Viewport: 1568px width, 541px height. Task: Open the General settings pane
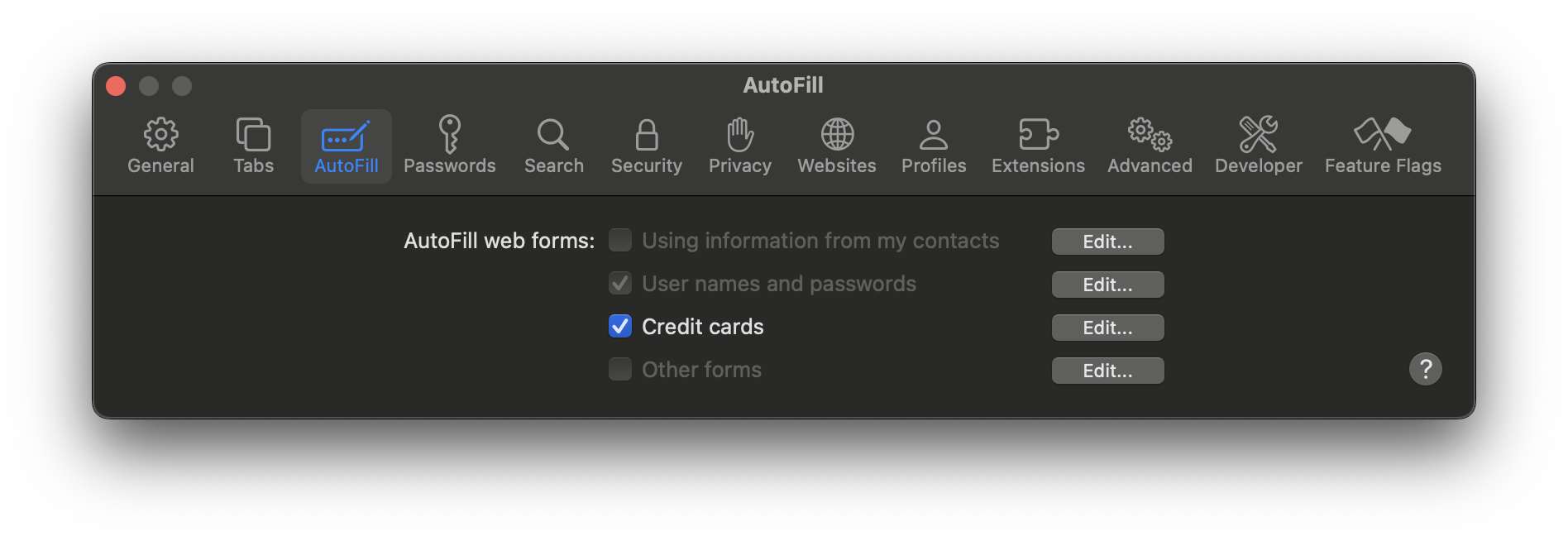[160, 146]
